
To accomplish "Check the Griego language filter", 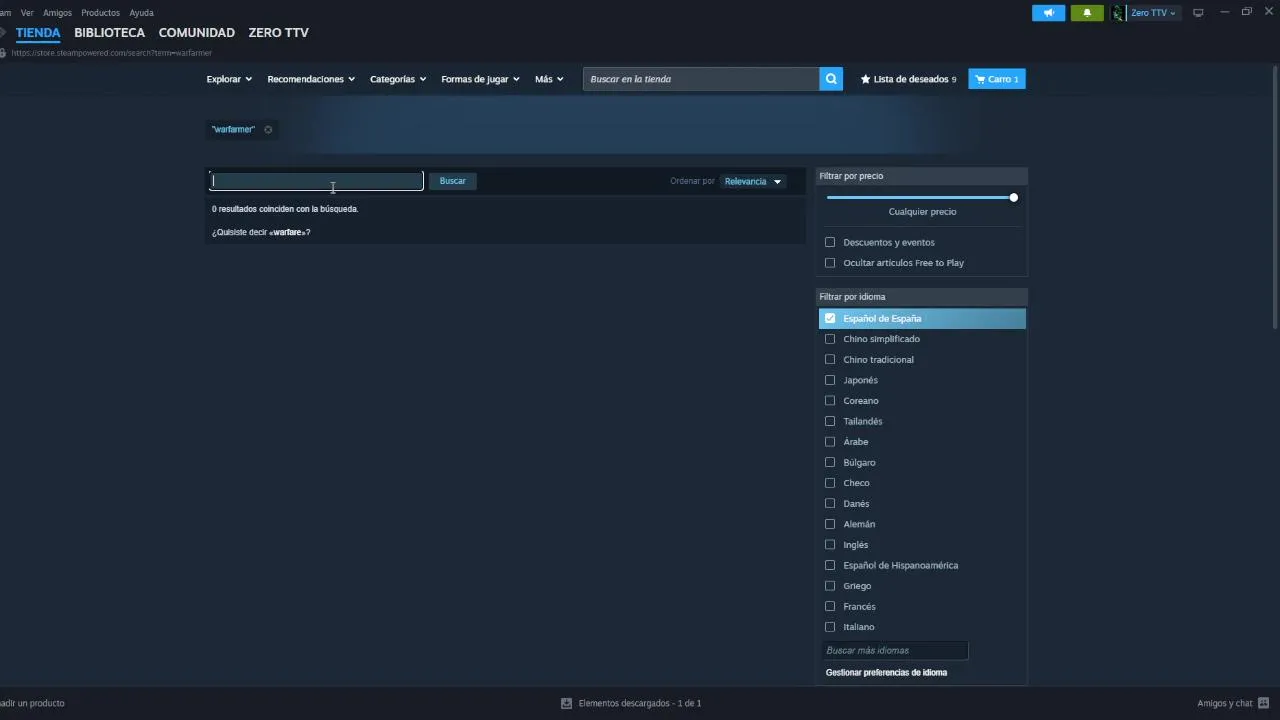I will (x=830, y=586).
